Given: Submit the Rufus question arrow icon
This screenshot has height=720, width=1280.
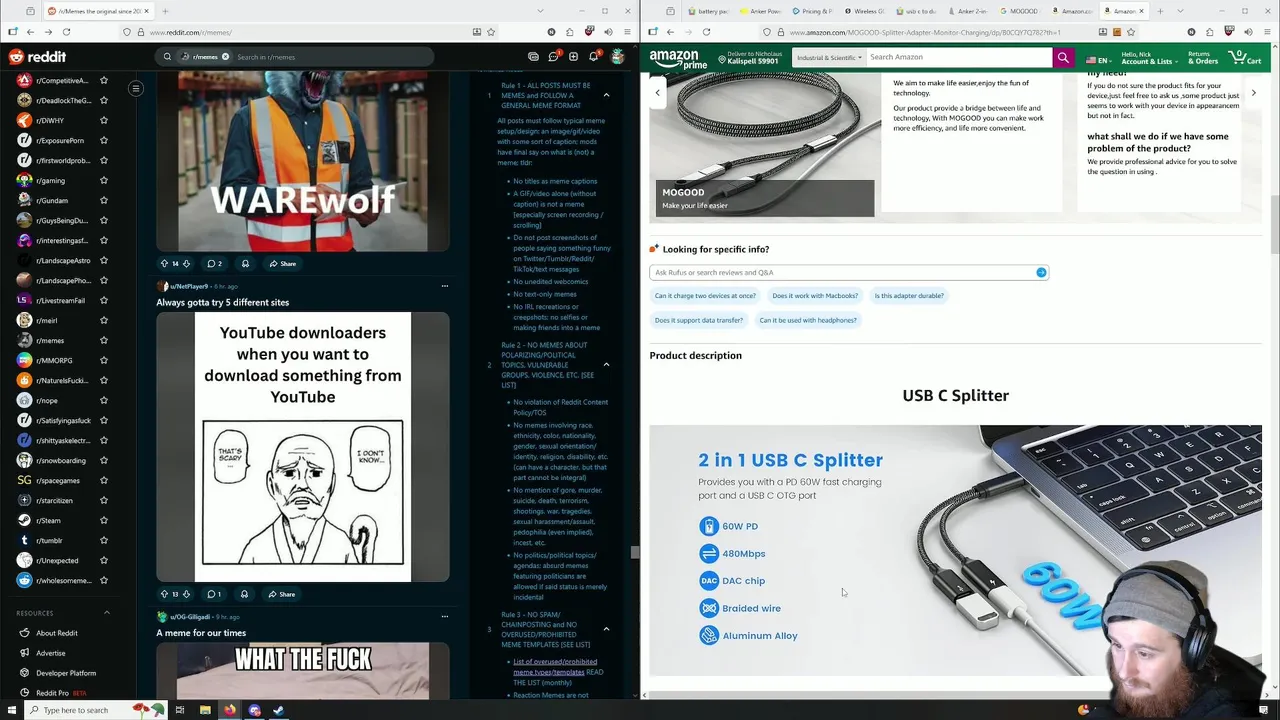Looking at the screenshot, I should pos(1041,272).
